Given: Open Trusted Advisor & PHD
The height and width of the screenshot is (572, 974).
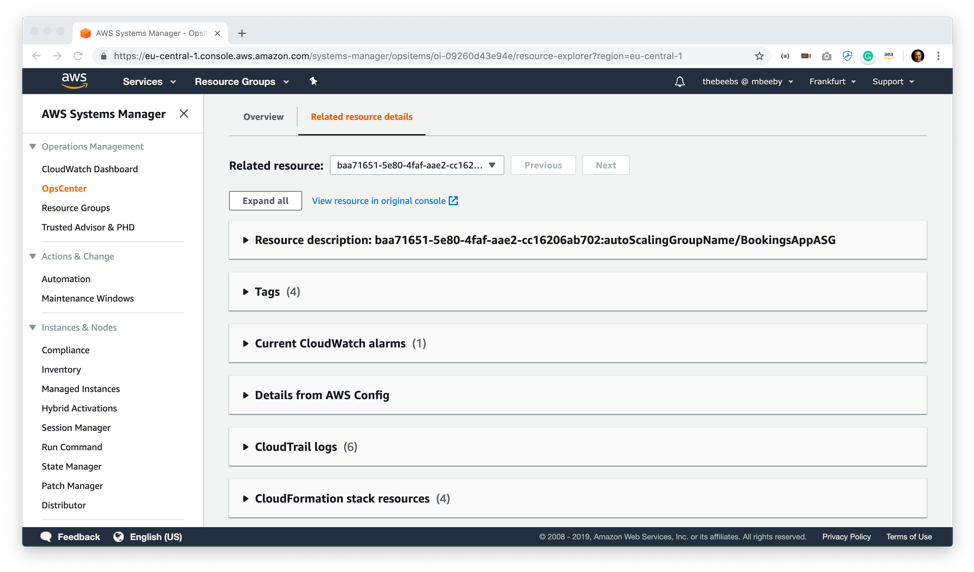Looking at the screenshot, I should pos(88,227).
